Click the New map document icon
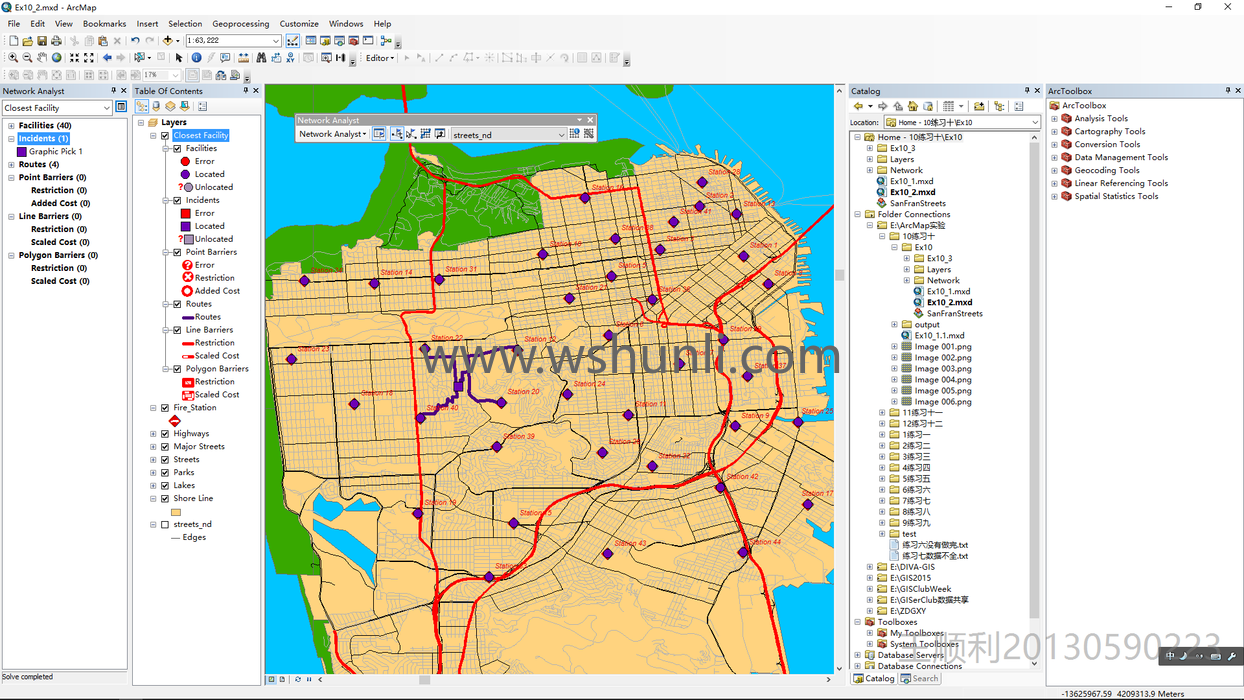Viewport: 1244px width, 700px height. (14, 41)
